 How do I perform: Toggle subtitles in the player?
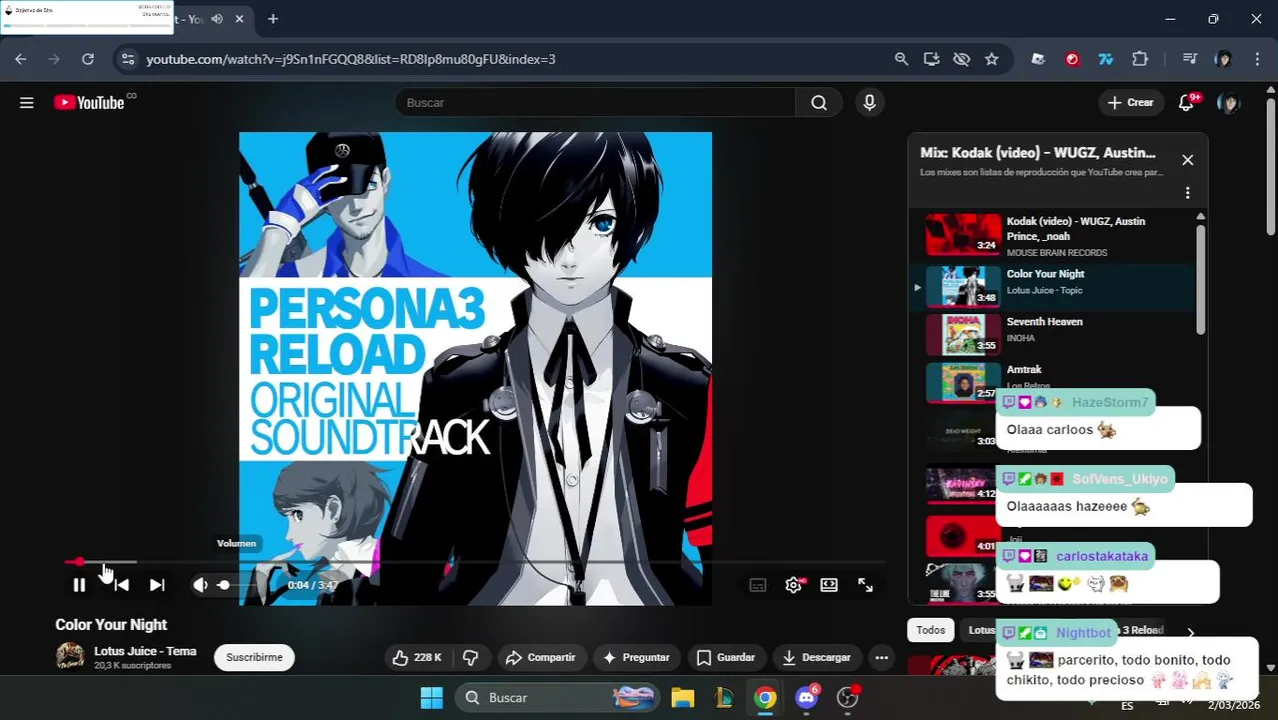click(x=758, y=585)
